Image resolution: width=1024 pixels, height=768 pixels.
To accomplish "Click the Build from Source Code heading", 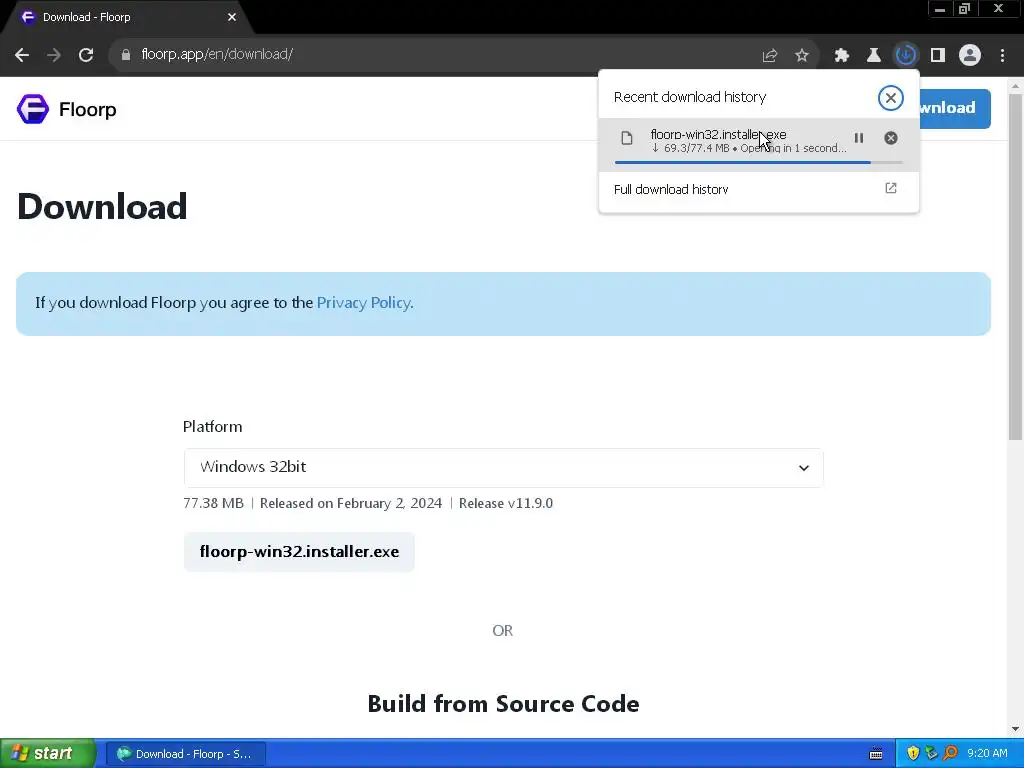I will 503,704.
